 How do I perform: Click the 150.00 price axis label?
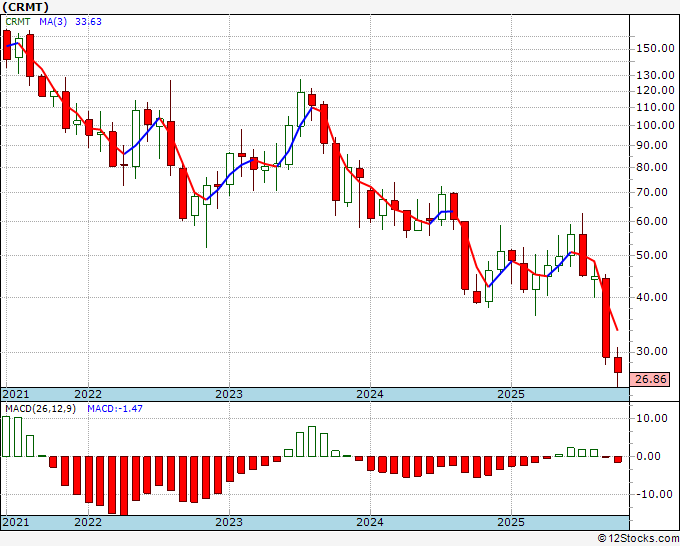pos(655,48)
